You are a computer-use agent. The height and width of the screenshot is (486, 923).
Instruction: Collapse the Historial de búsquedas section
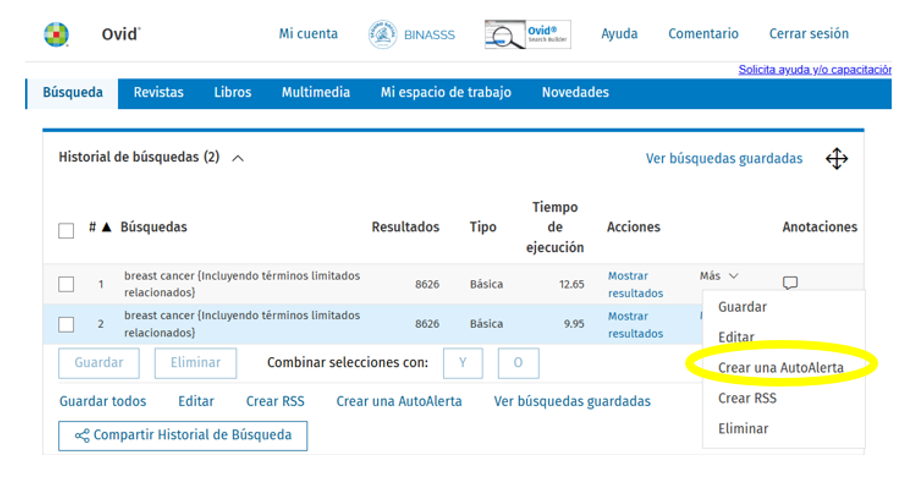(x=238, y=158)
